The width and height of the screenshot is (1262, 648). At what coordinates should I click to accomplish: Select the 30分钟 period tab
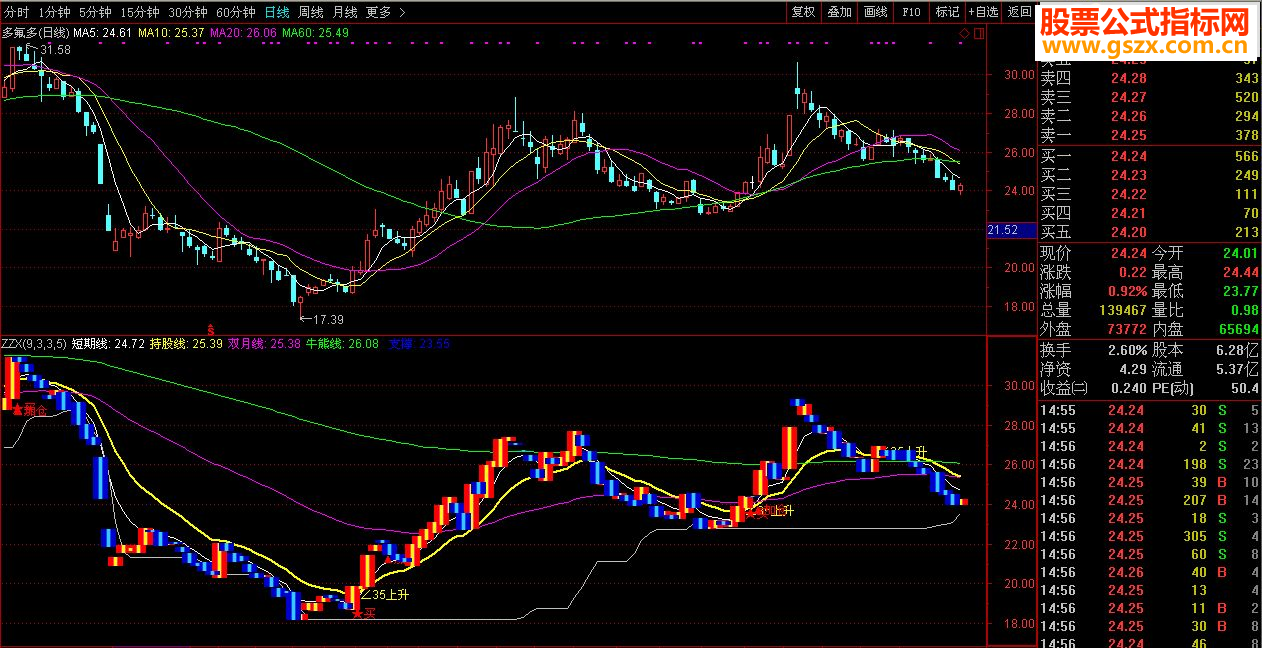pyautogui.click(x=187, y=12)
